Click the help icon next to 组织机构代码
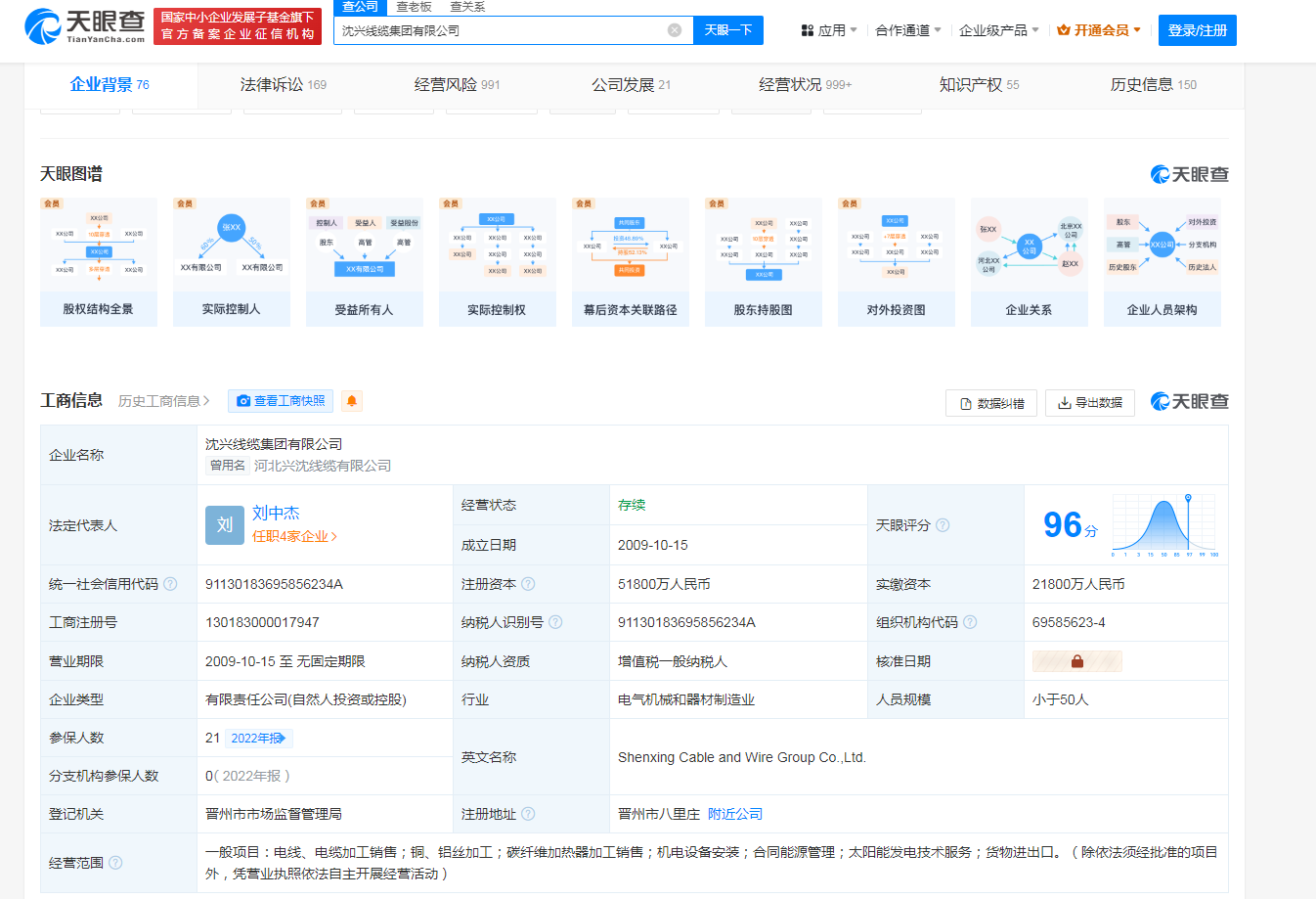Image resolution: width=1316 pixels, height=899 pixels. pos(970,622)
